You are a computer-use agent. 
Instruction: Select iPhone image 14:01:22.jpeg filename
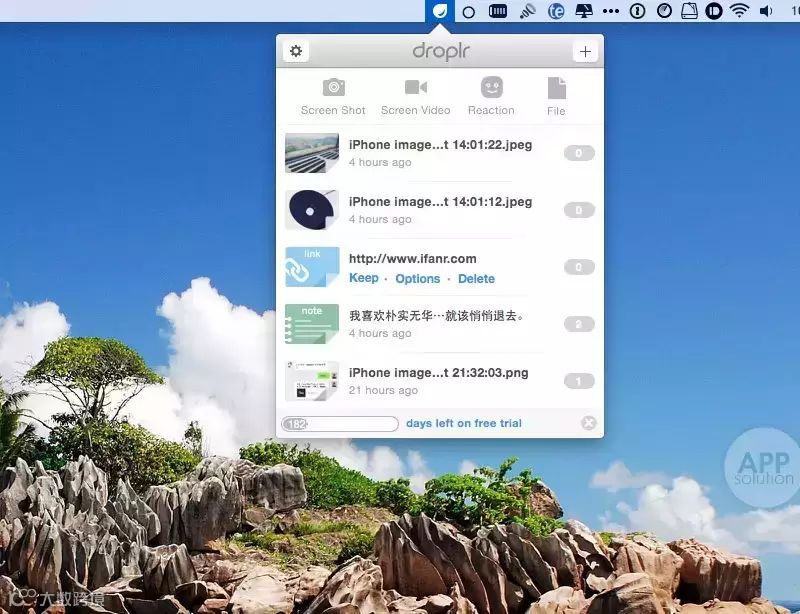[x=440, y=145]
